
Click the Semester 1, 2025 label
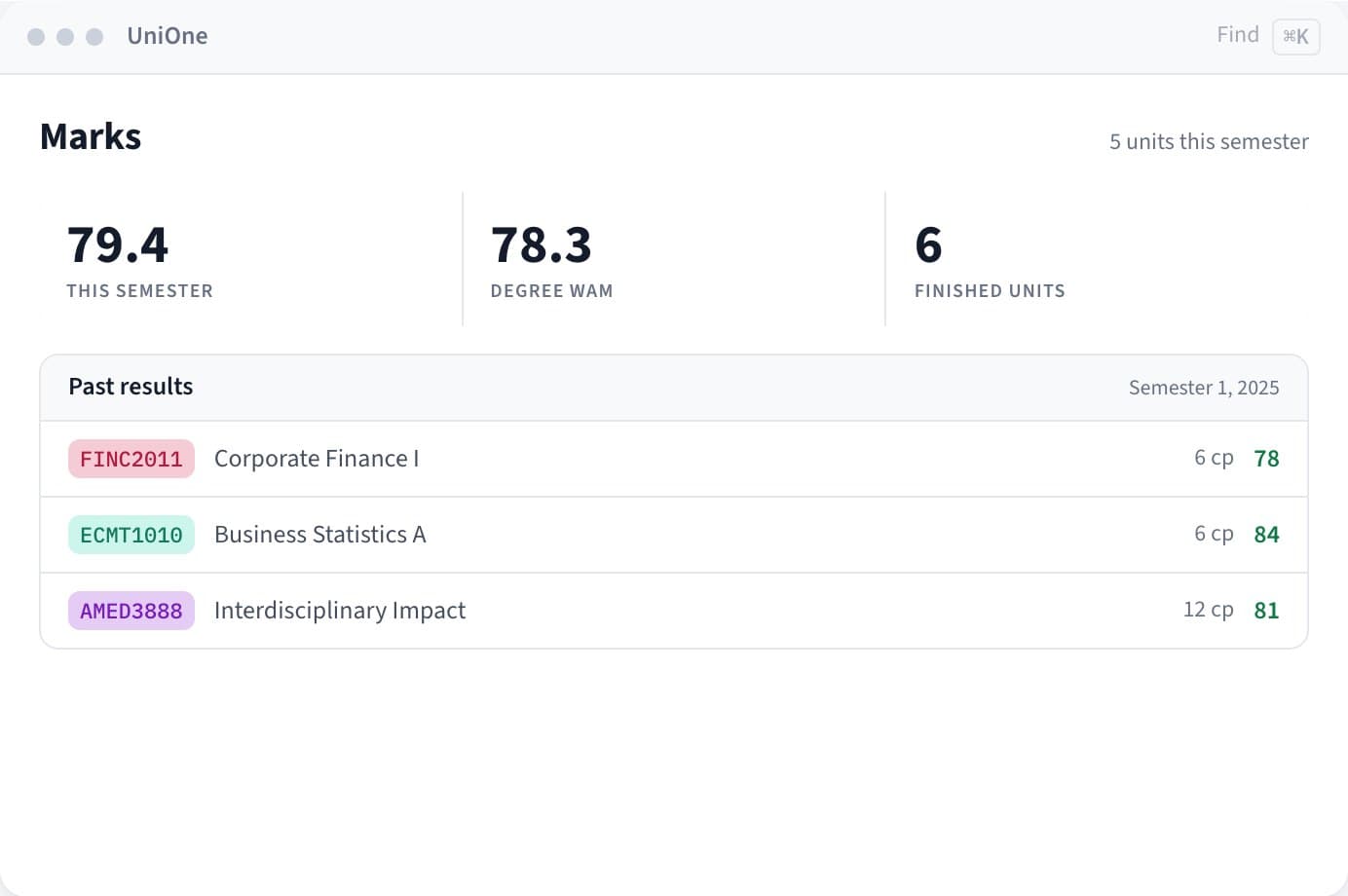(x=1204, y=388)
